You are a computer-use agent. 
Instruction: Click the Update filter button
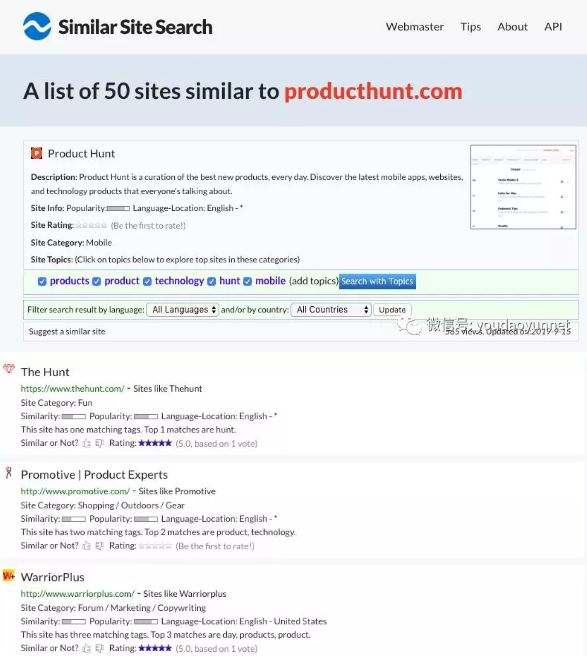pyautogui.click(x=392, y=310)
